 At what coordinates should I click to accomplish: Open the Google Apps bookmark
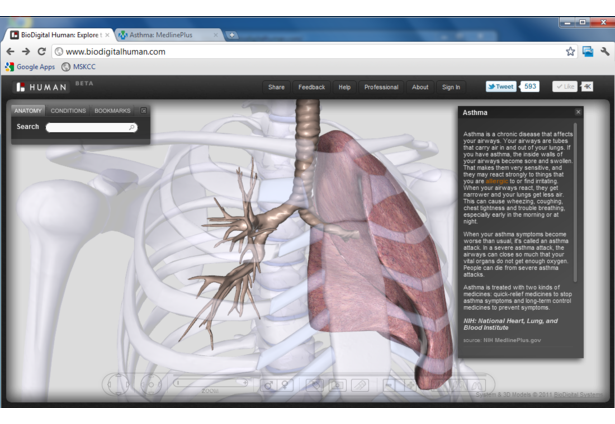point(30,67)
